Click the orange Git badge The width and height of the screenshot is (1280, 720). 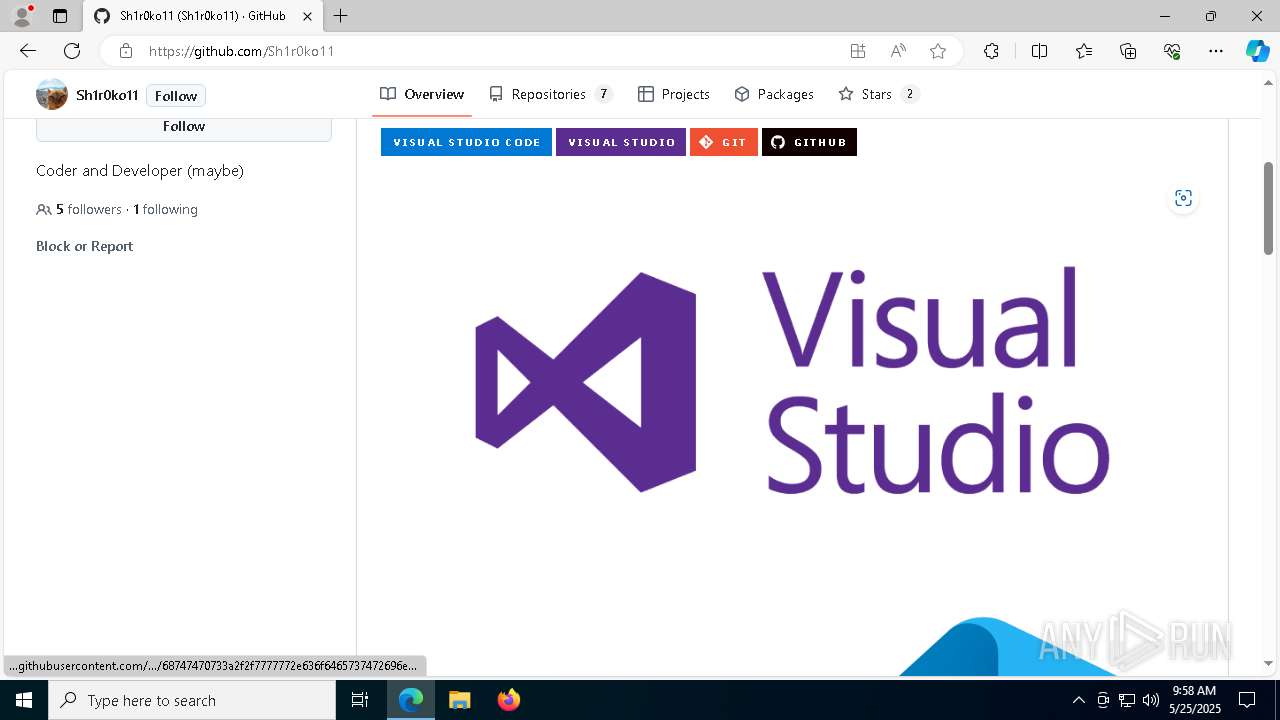[x=724, y=142]
